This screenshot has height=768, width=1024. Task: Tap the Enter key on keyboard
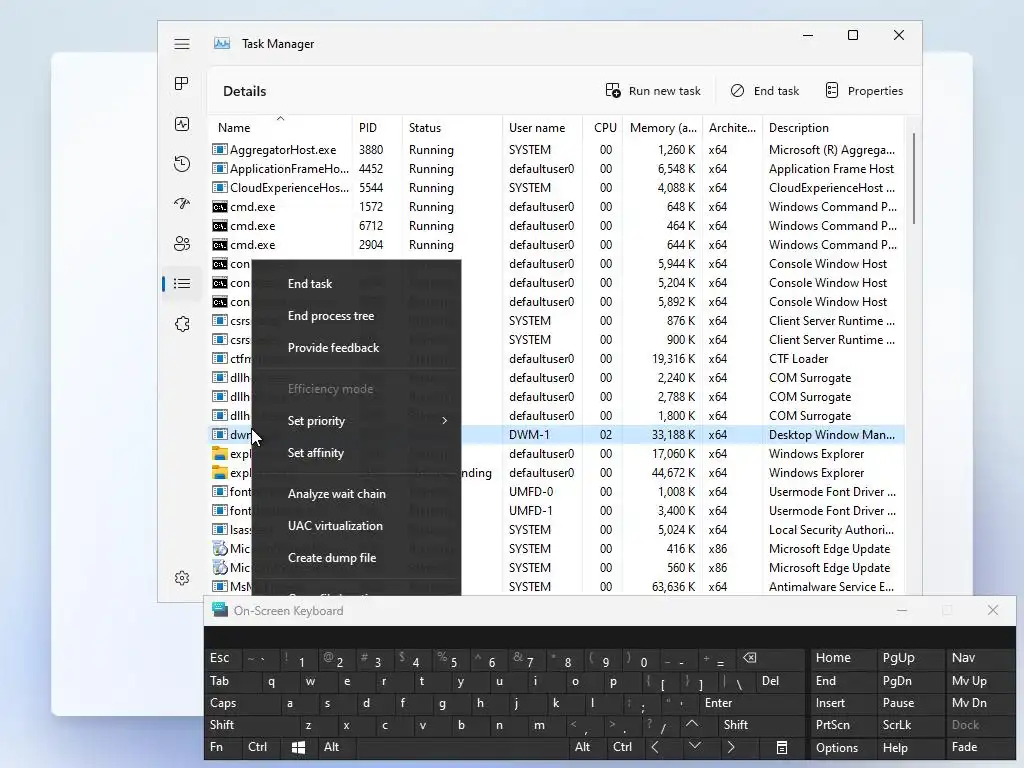tap(751, 703)
